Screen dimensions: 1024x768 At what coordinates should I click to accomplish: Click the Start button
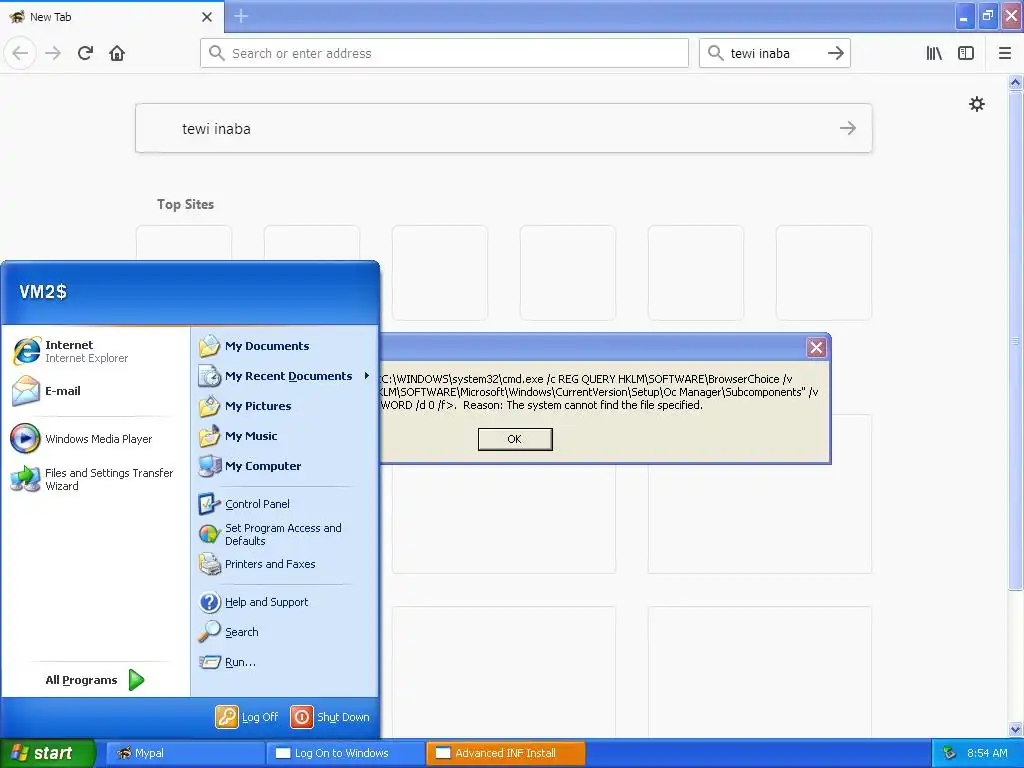pyautogui.click(x=47, y=753)
